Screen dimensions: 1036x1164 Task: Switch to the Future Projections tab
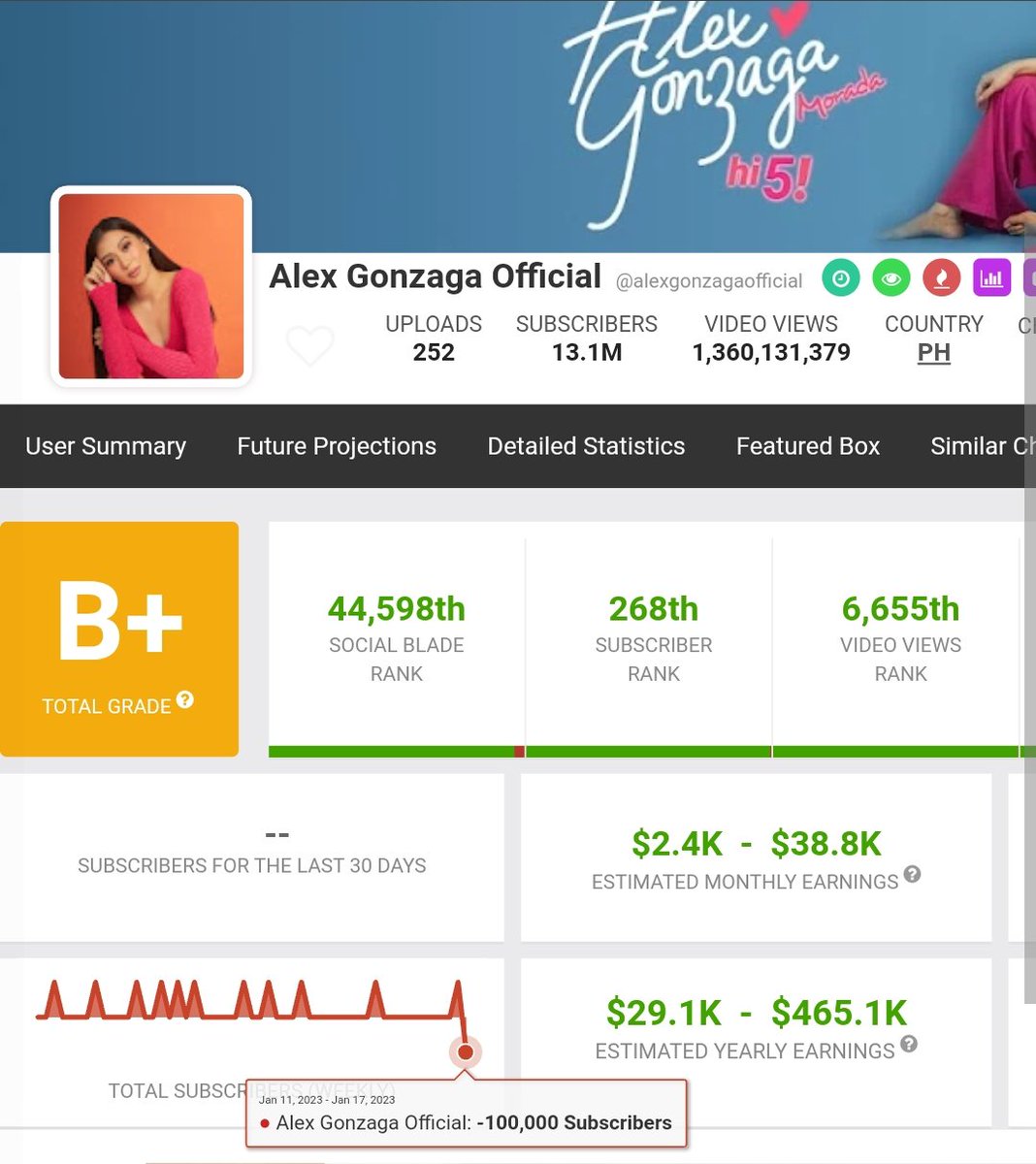click(x=337, y=446)
